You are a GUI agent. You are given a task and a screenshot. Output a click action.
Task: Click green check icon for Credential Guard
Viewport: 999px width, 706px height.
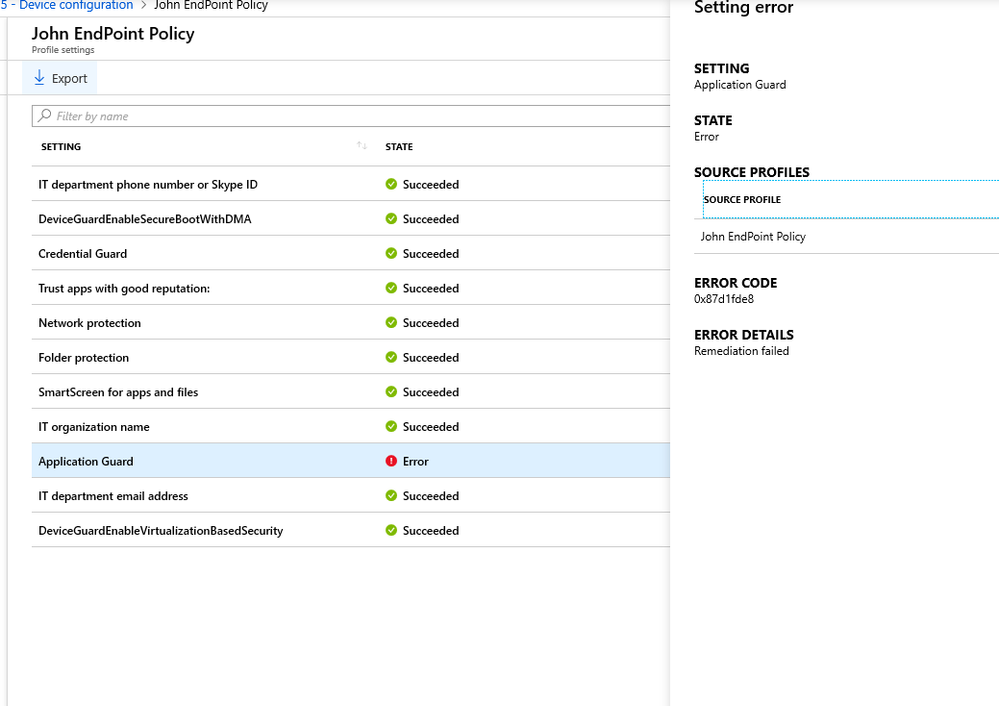[x=391, y=253]
